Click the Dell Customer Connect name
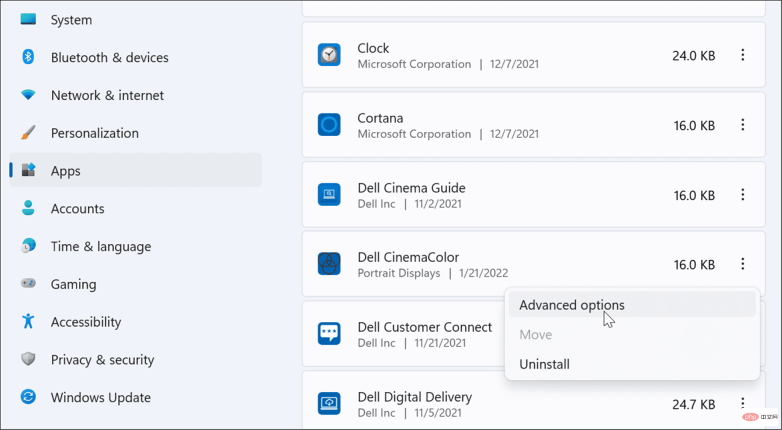Image resolution: width=782 pixels, height=430 pixels. point(424,327)
